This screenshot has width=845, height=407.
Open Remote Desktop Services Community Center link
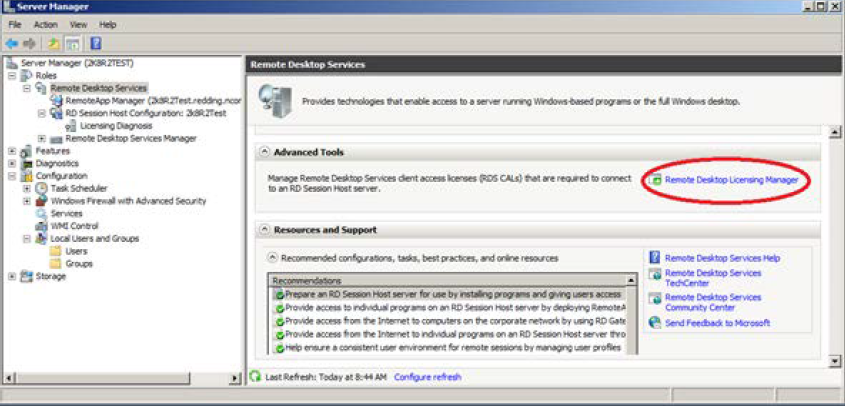coord(713,302)
